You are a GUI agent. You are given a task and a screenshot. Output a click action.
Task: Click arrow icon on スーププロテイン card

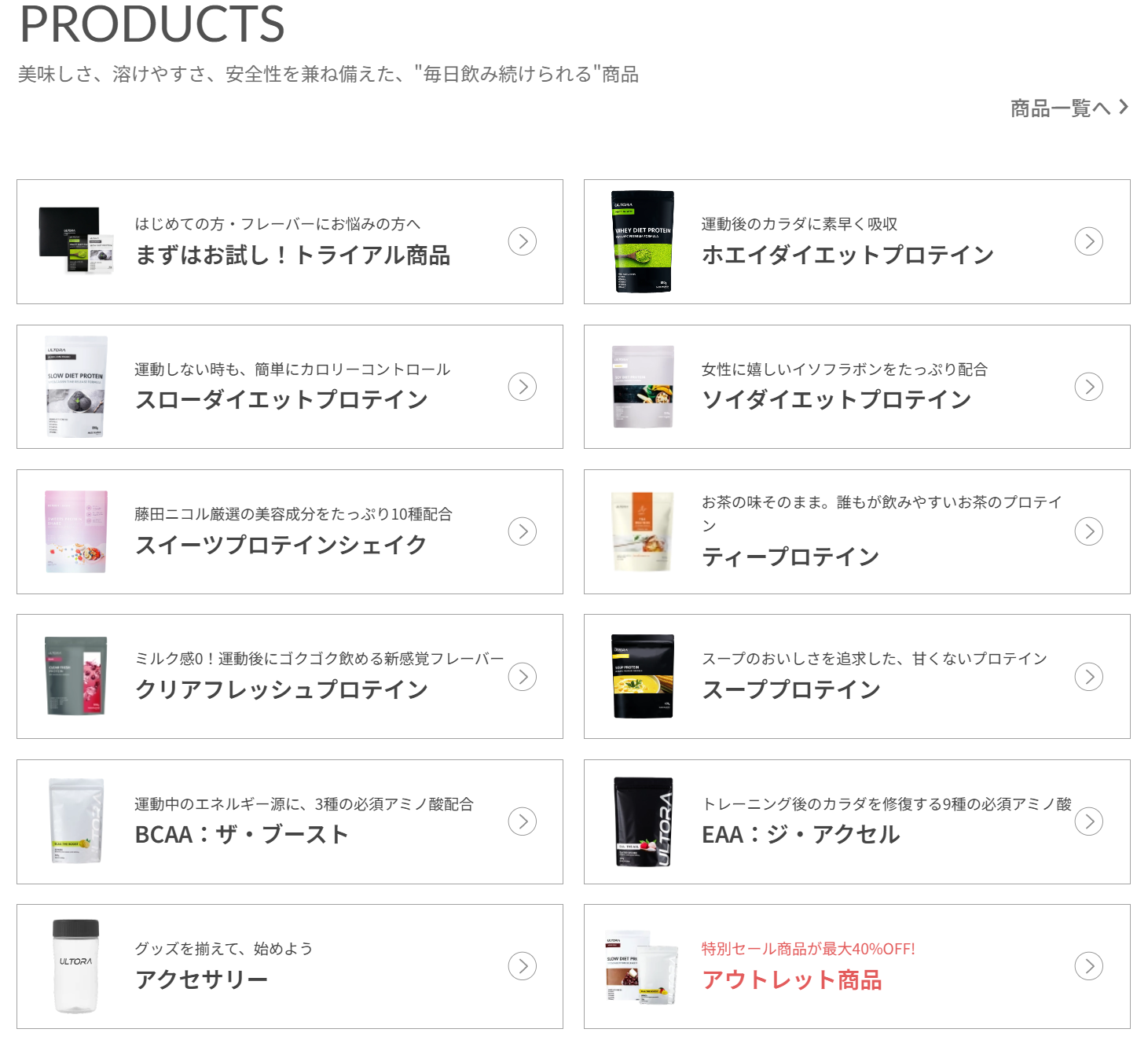click(x=1089, y=677)
